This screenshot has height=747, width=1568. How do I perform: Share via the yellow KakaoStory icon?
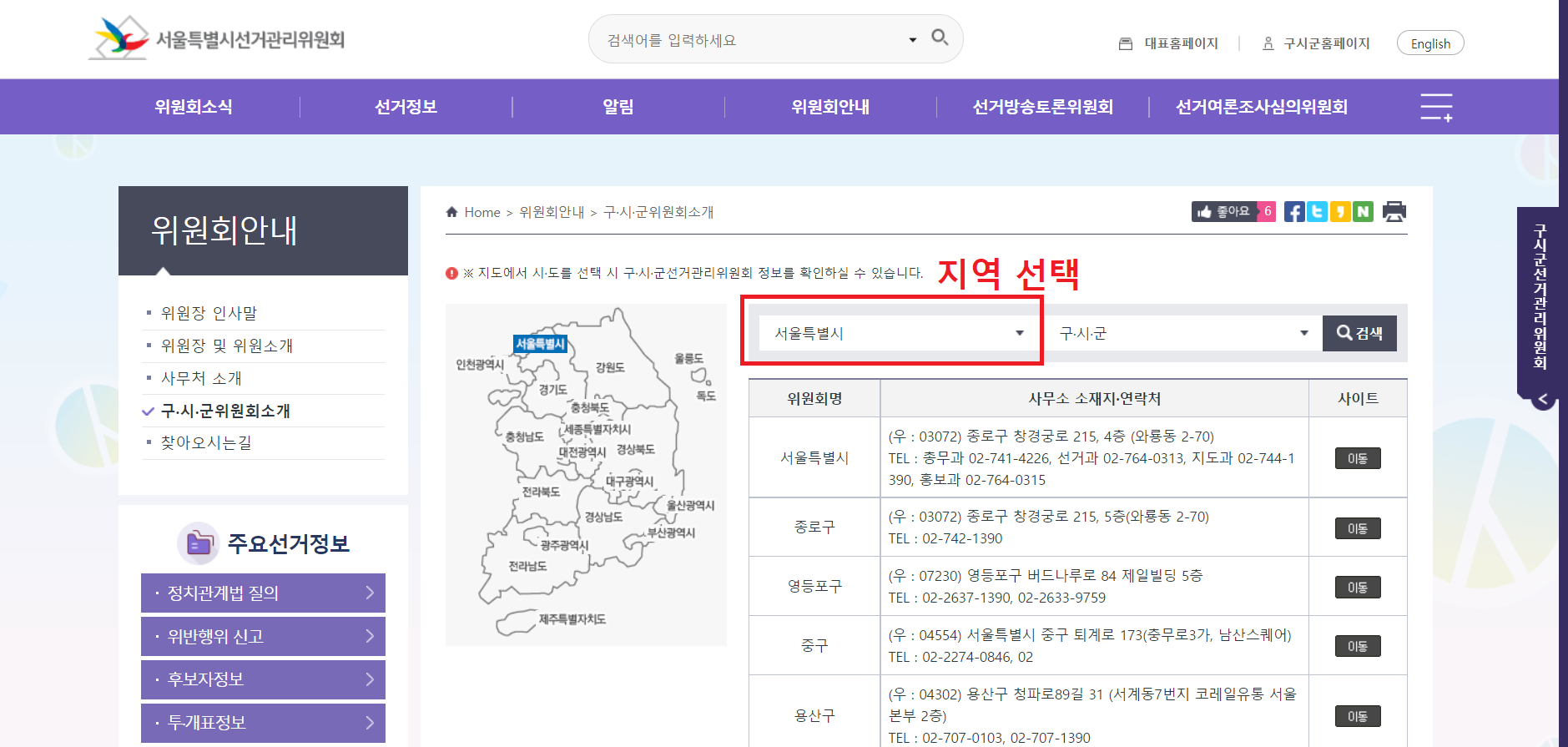click(1340, 212)
